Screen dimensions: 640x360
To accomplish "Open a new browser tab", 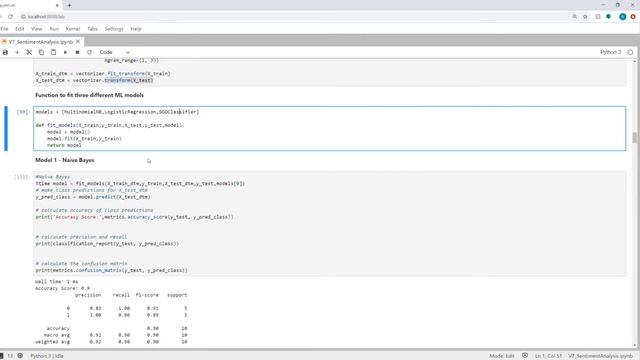I will (x=69, y=5).
